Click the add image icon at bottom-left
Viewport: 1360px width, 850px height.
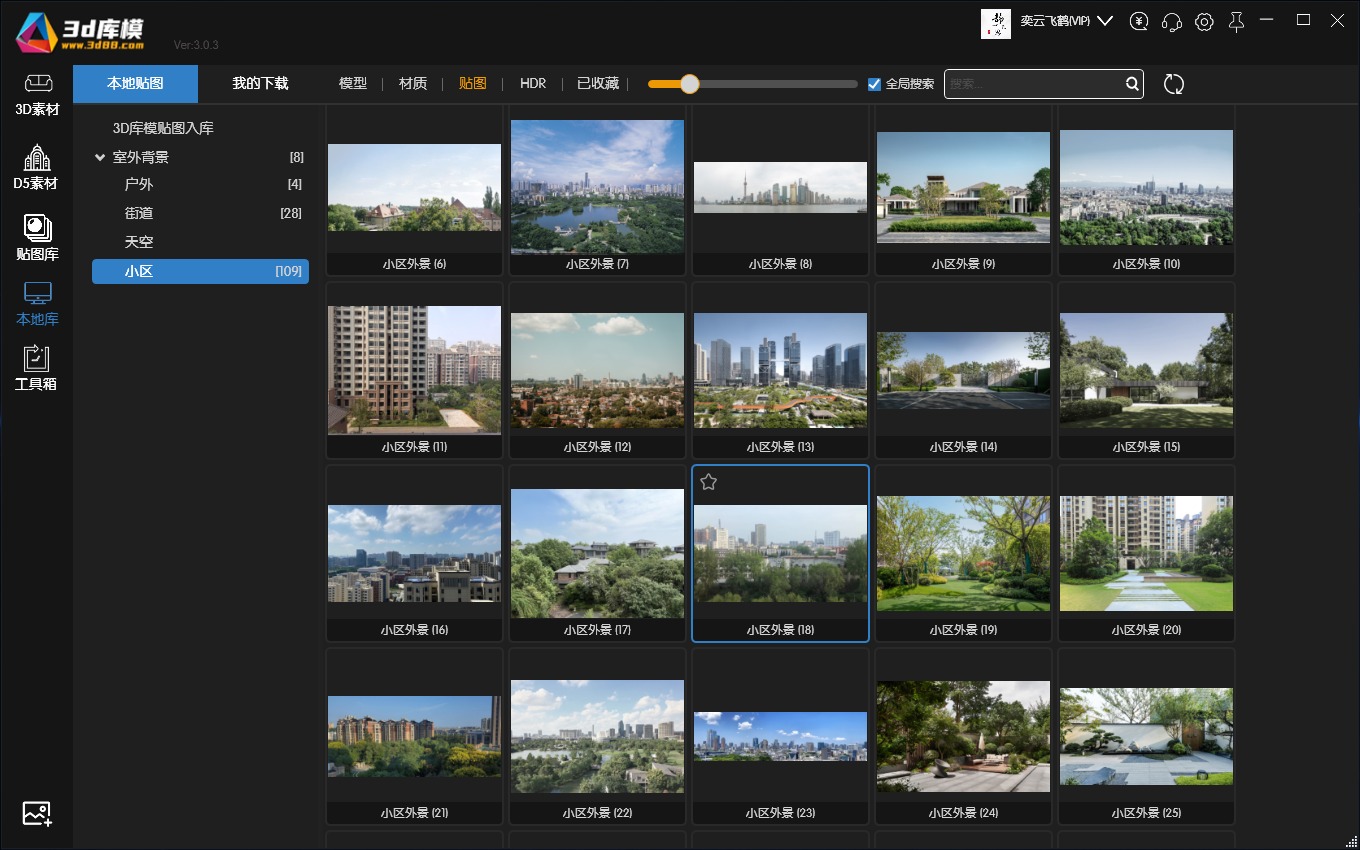(x=37, y=813)
